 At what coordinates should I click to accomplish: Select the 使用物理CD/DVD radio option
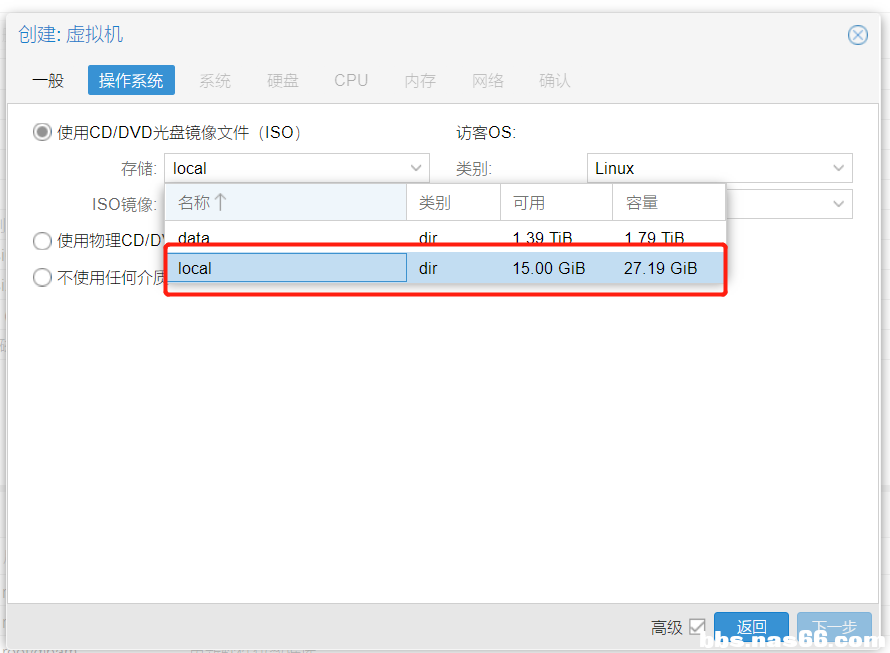click(x=42, y=240)
